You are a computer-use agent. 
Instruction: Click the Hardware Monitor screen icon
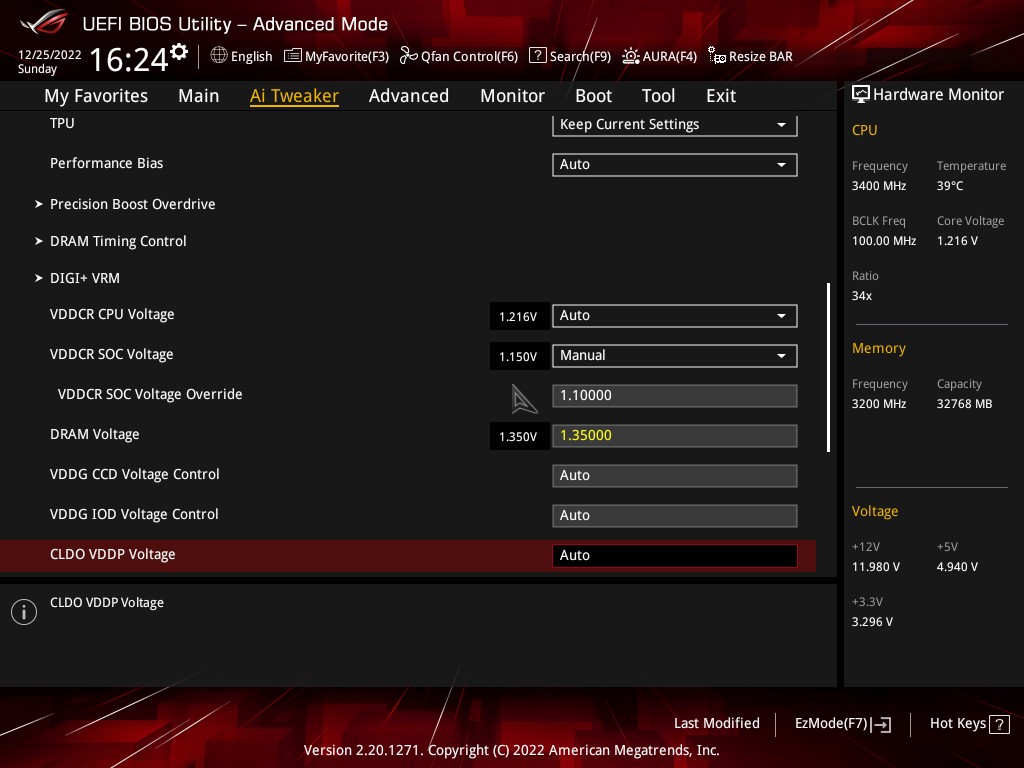[861, 94]
